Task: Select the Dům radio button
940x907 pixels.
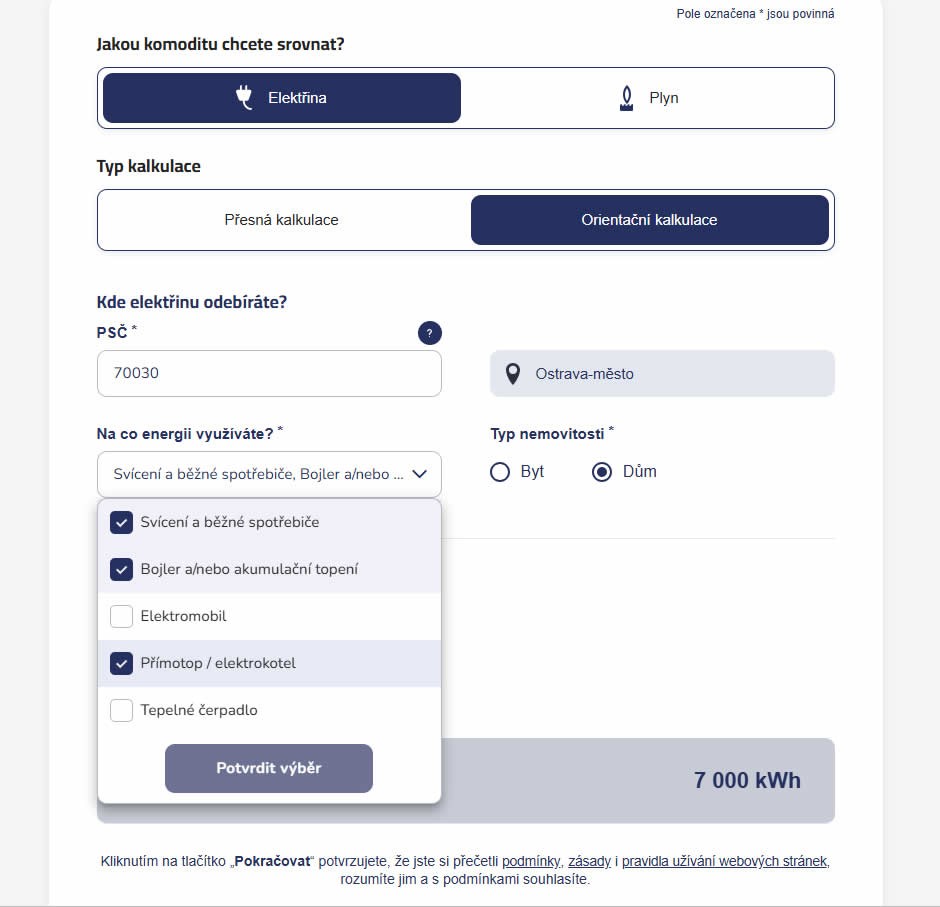Action: click(602, 472)
